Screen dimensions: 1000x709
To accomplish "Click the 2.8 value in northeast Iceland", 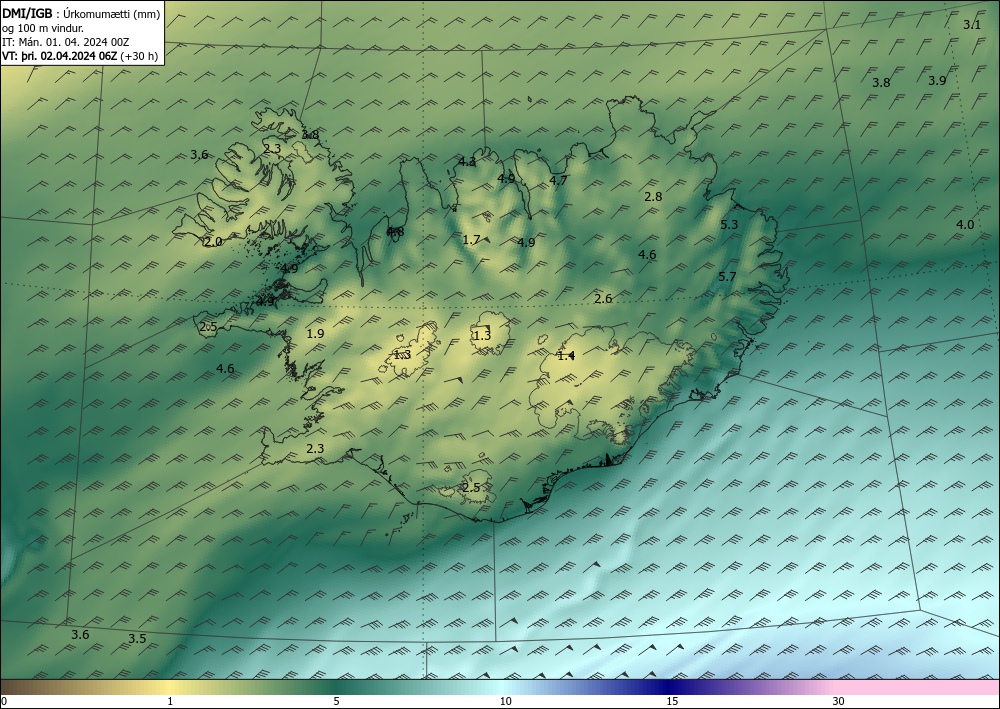I will point(653,196).
